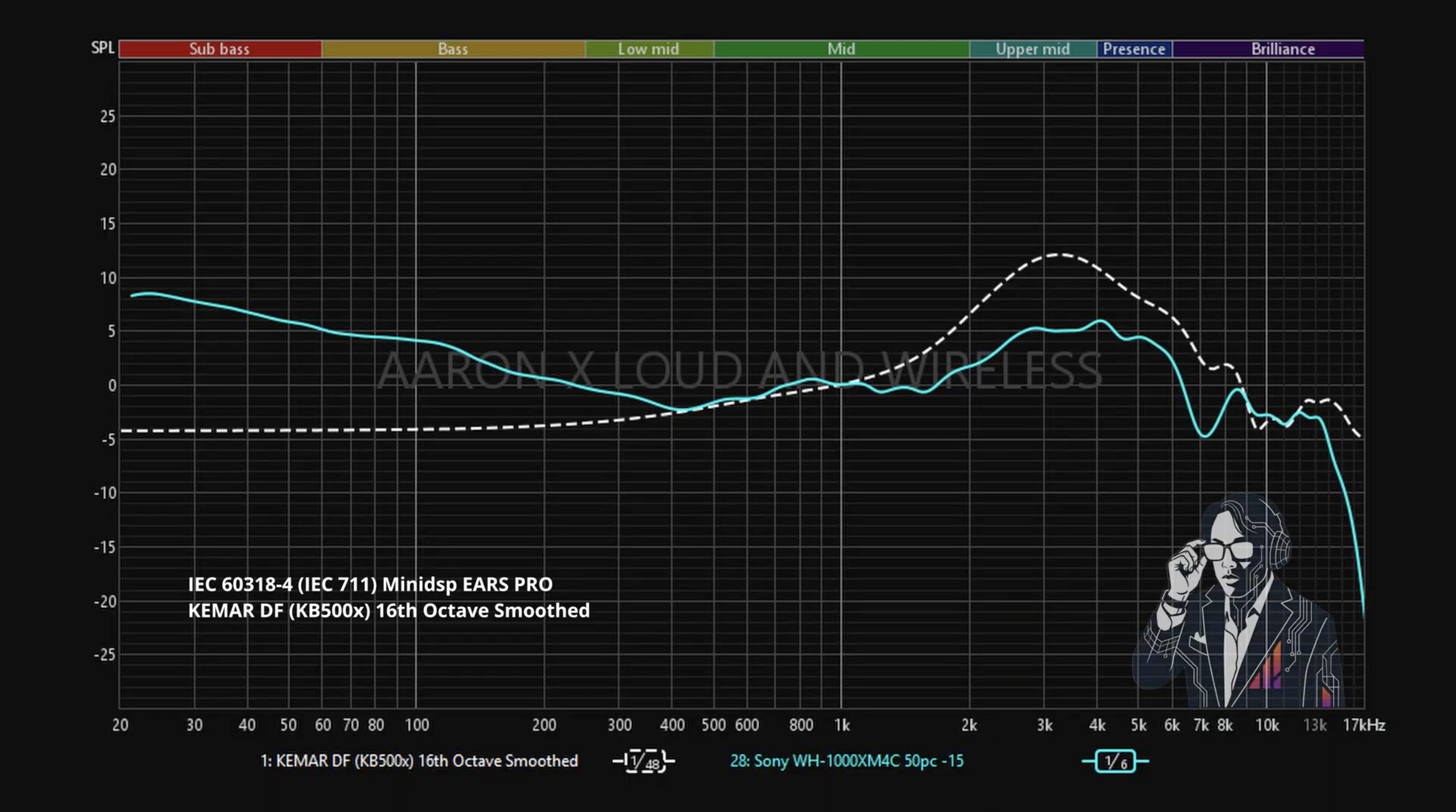Click the Bass frequency band label

pyautogui.click(x=453, y=49)
